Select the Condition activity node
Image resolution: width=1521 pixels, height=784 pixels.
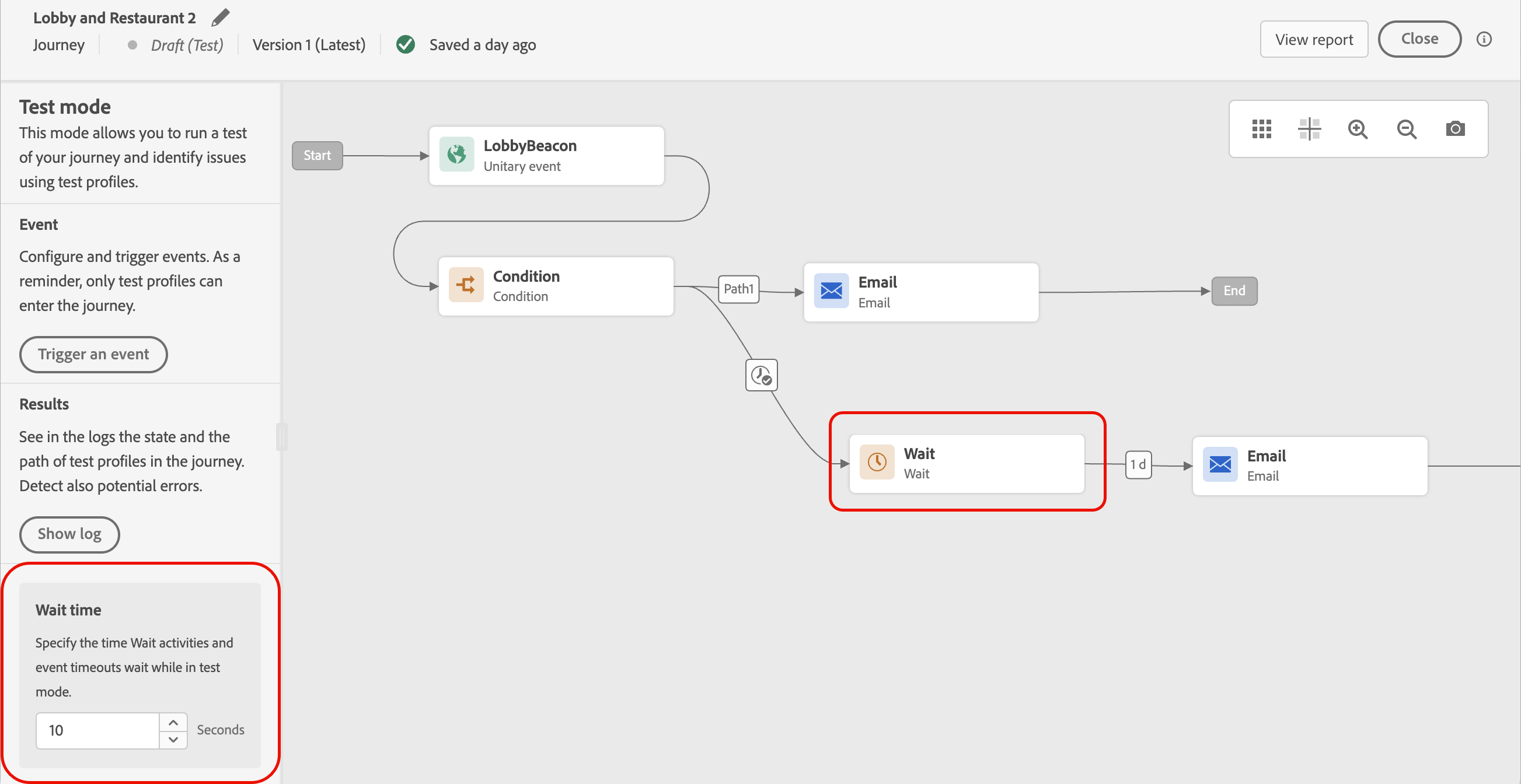tap(556, 286)
